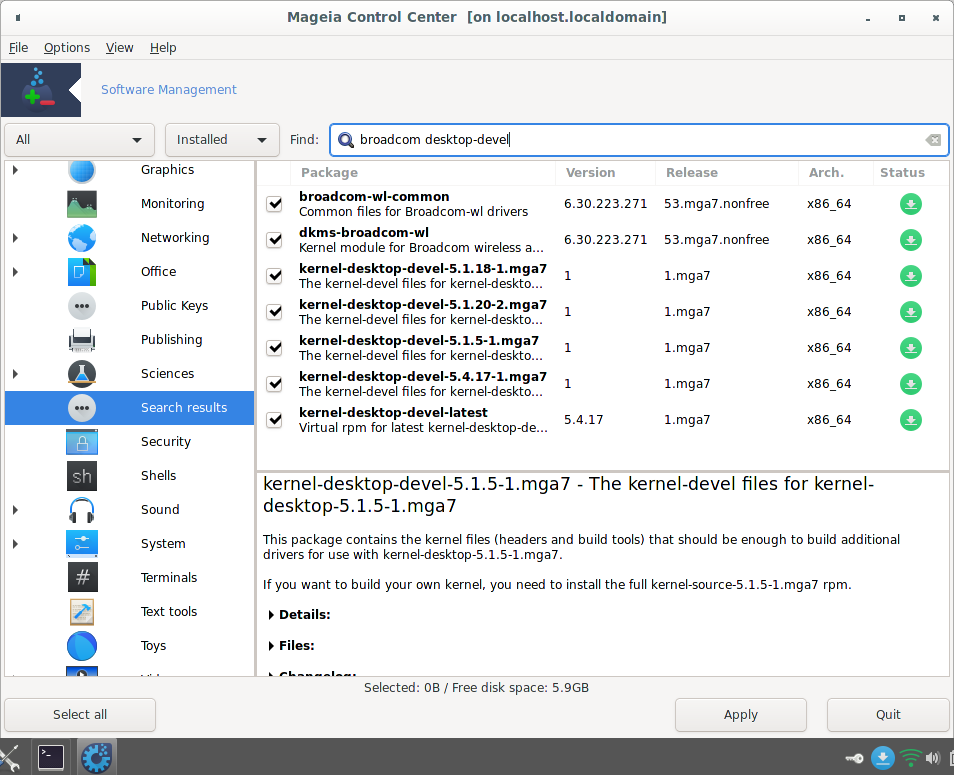
Task: Select the Security category
Action: [x=130, y=442]
